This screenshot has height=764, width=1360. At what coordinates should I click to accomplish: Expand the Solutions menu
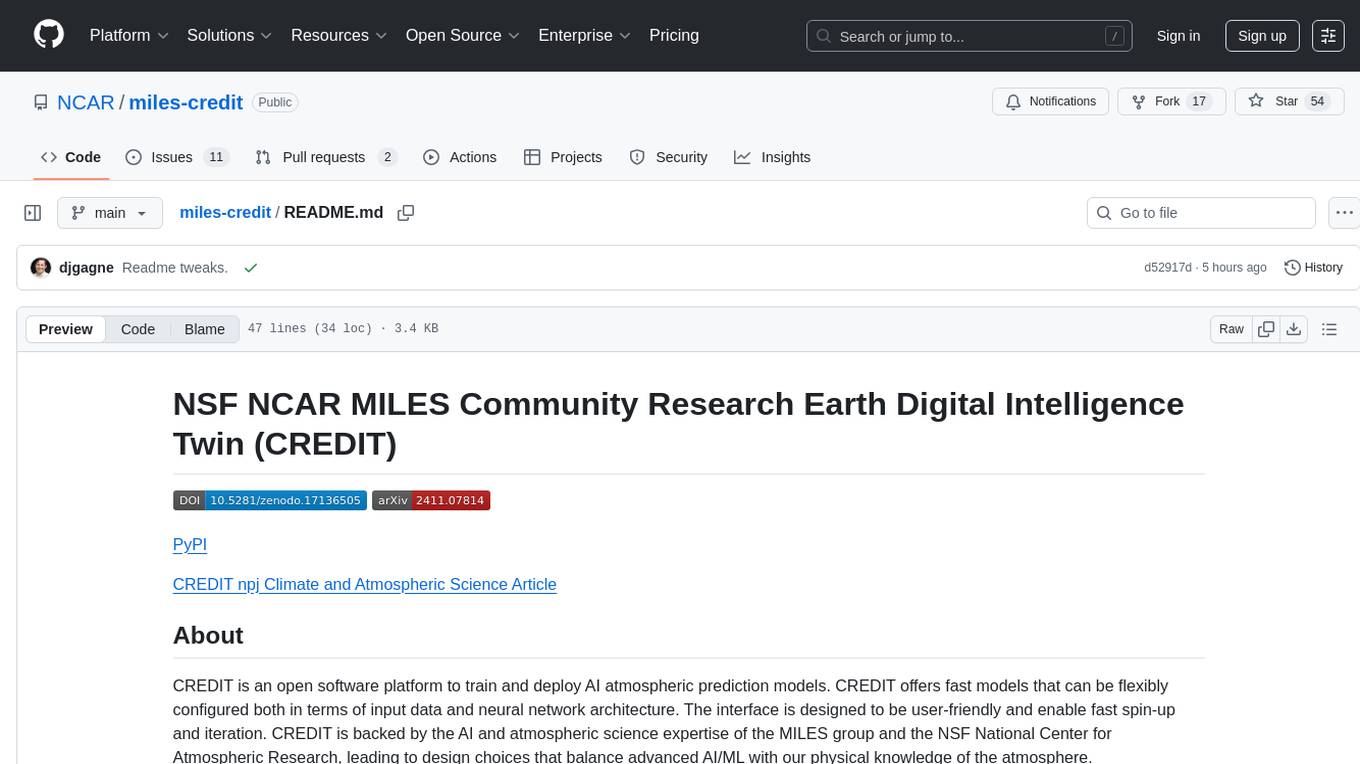(x=230, y=35)
